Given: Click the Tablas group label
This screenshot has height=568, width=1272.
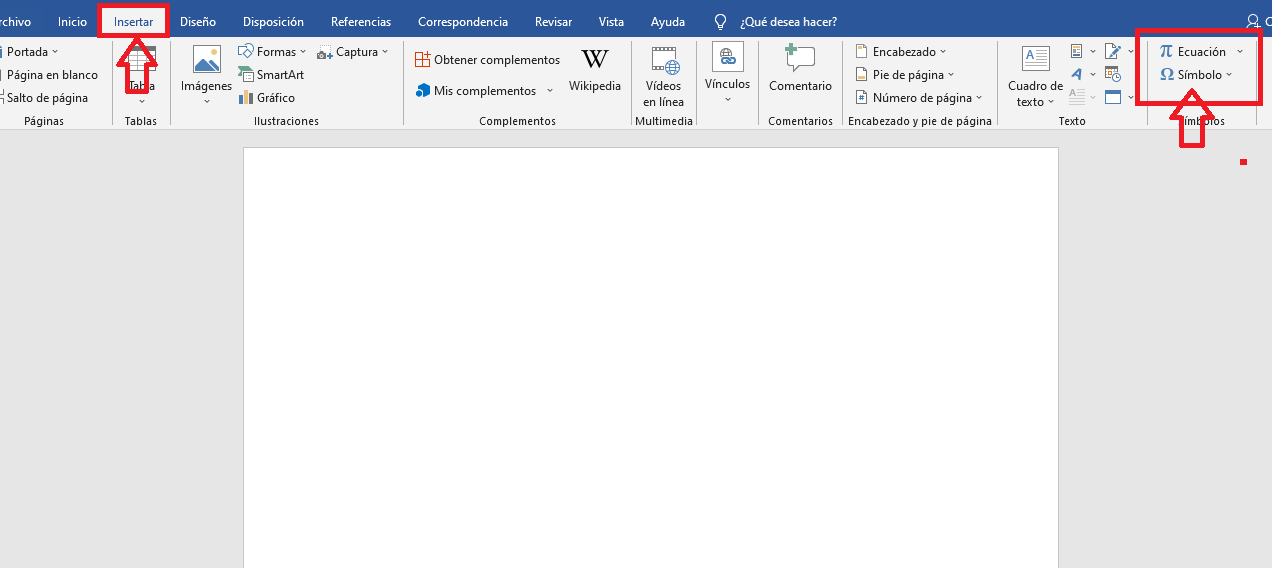Looking at the screenshot, I should pyautogui.click(x=141, y=121).
